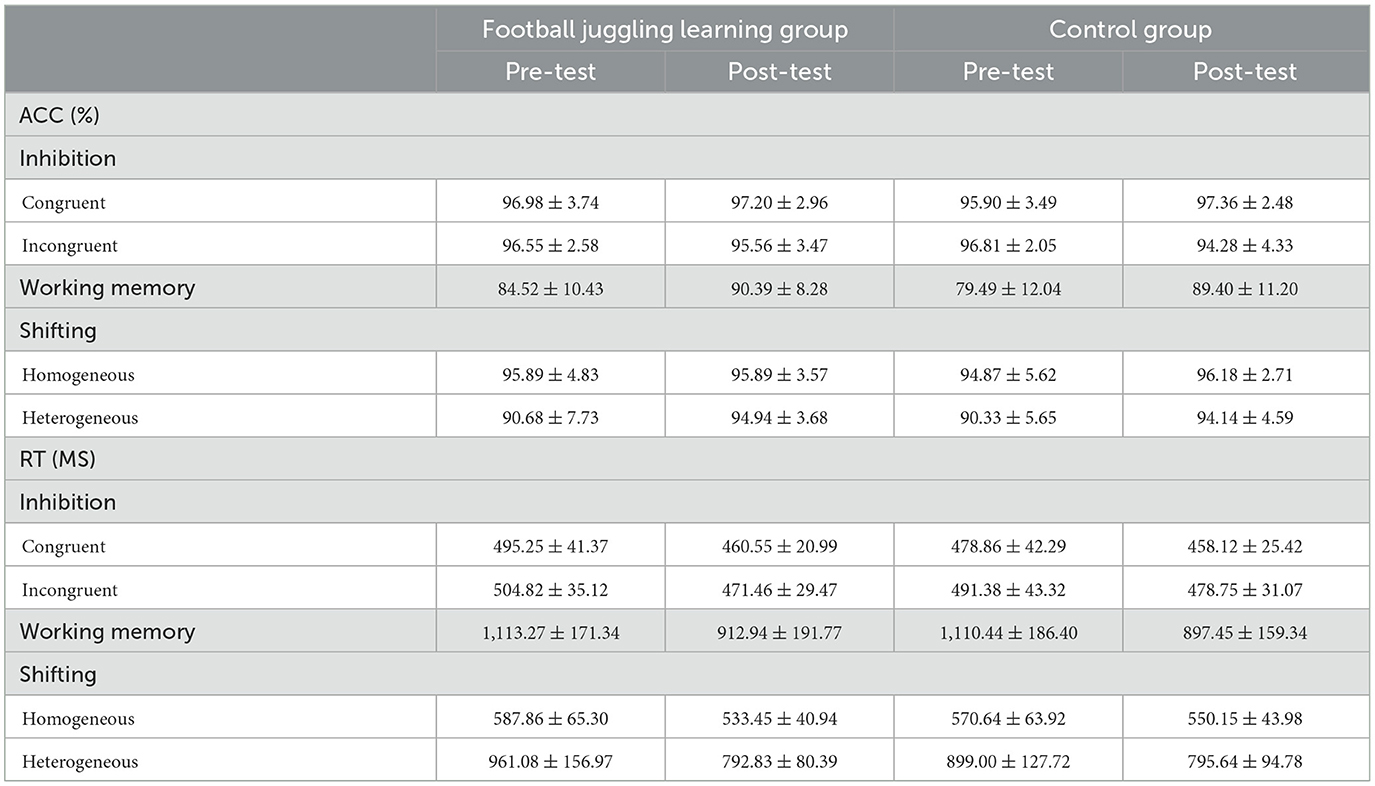The height and width of the screenshot is (786, 1375).
Task: Click the value 90.39 ± 8.28
Action: click(x=779, y=288)
